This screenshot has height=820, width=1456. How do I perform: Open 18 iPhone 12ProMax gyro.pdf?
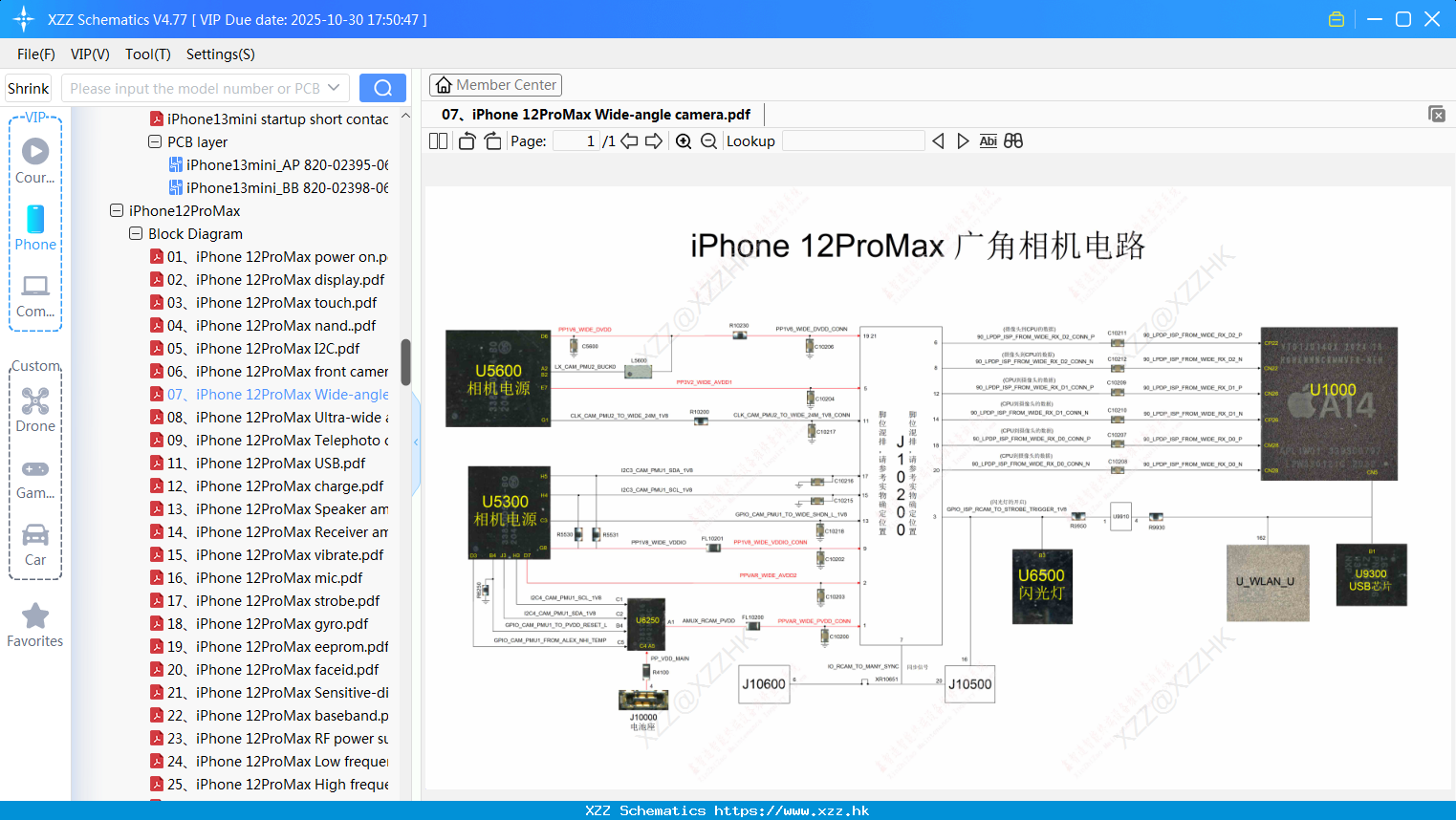coord(259,623)
